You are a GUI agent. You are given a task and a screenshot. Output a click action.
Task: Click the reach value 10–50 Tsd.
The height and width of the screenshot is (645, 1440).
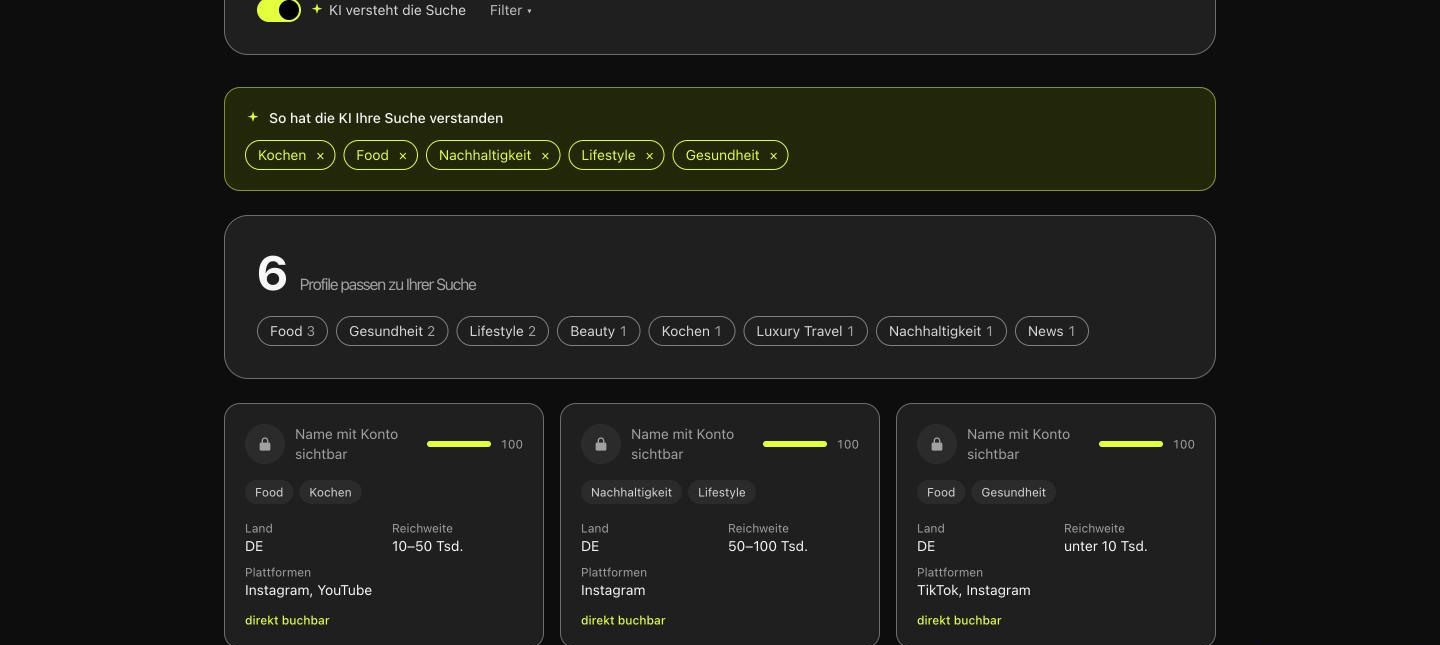pos(427,546)
